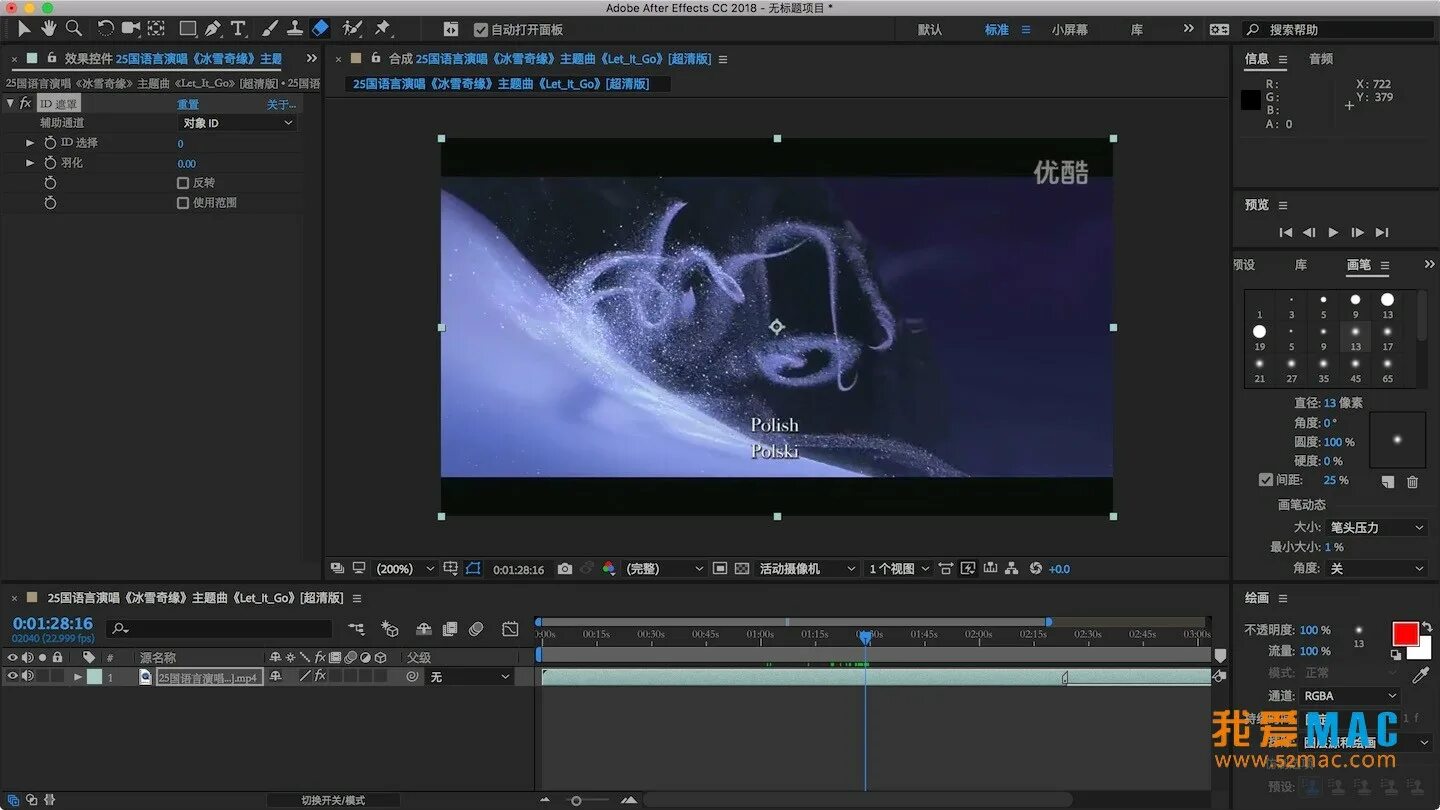Open the 音频 panel tab
1440x810 pixels.
(1321, 59)
